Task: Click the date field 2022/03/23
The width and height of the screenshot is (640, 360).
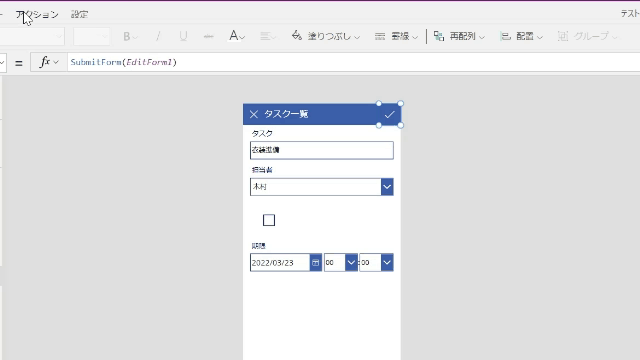Action: tap(280, 262)
